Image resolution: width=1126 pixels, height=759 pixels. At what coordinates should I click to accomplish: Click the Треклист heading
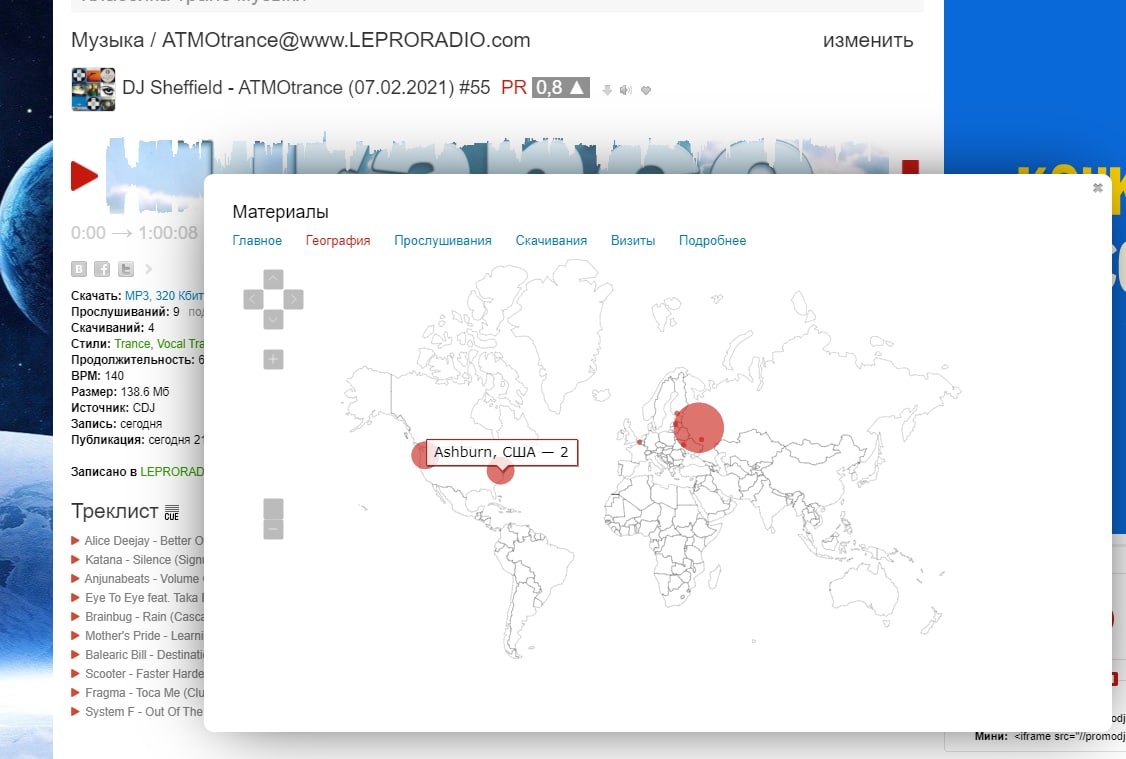[115, 511]
